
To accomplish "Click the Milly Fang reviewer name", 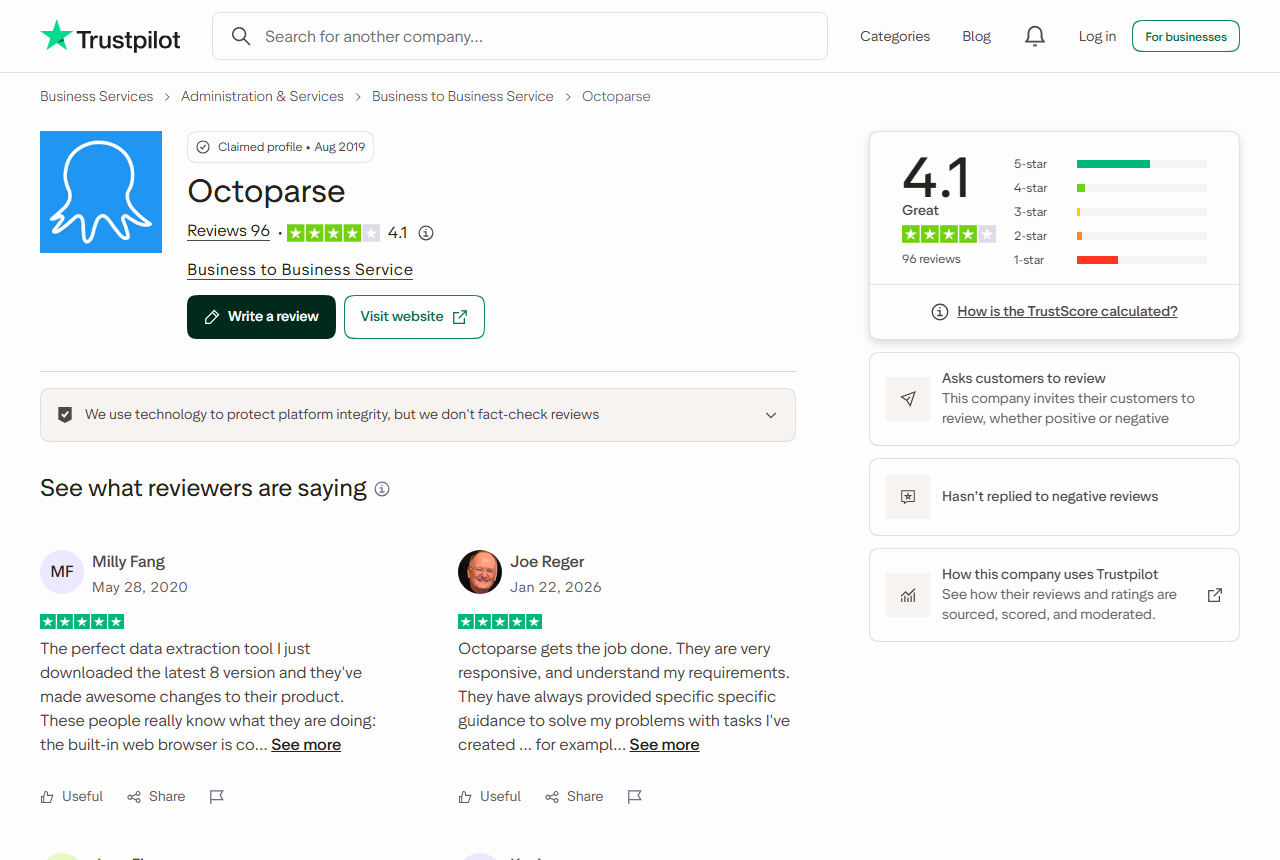I will tap(128, 562).
